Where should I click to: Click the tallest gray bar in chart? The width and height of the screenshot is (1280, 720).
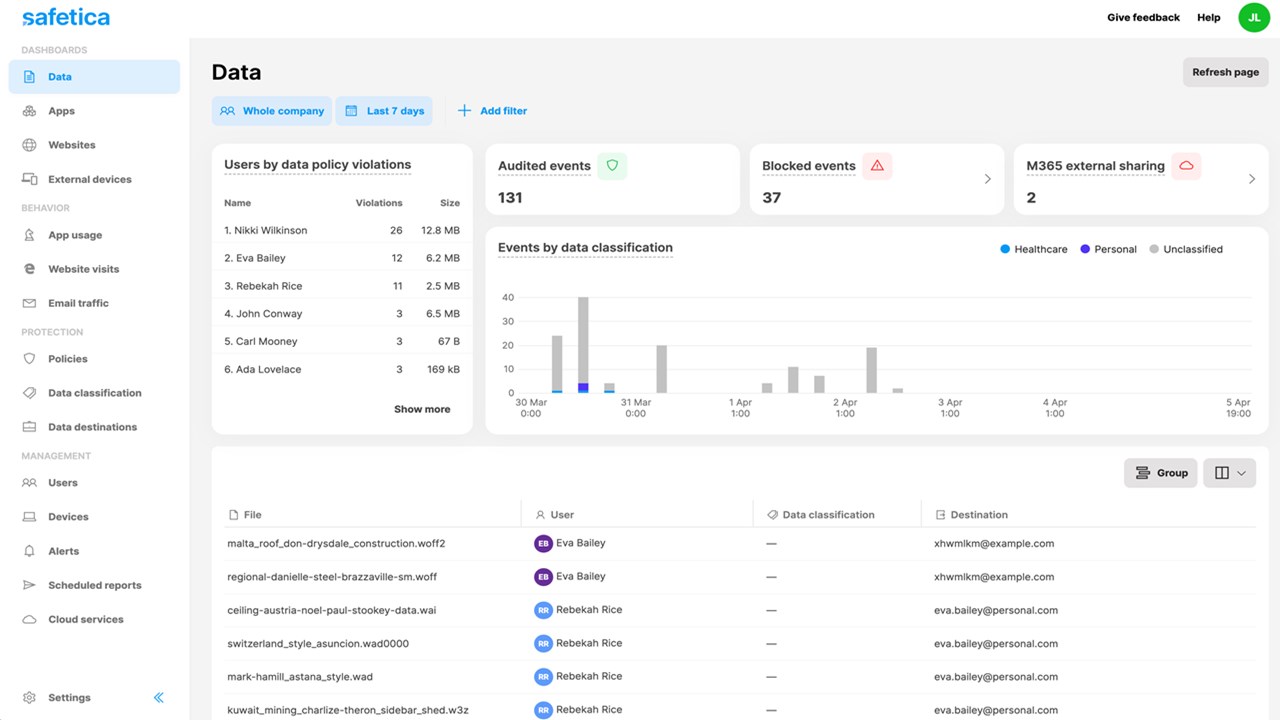583,340
